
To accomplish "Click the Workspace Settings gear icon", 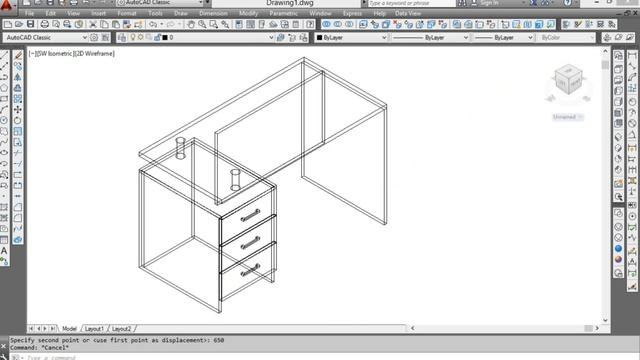I will pyautogui.click(x=94, y=38).
